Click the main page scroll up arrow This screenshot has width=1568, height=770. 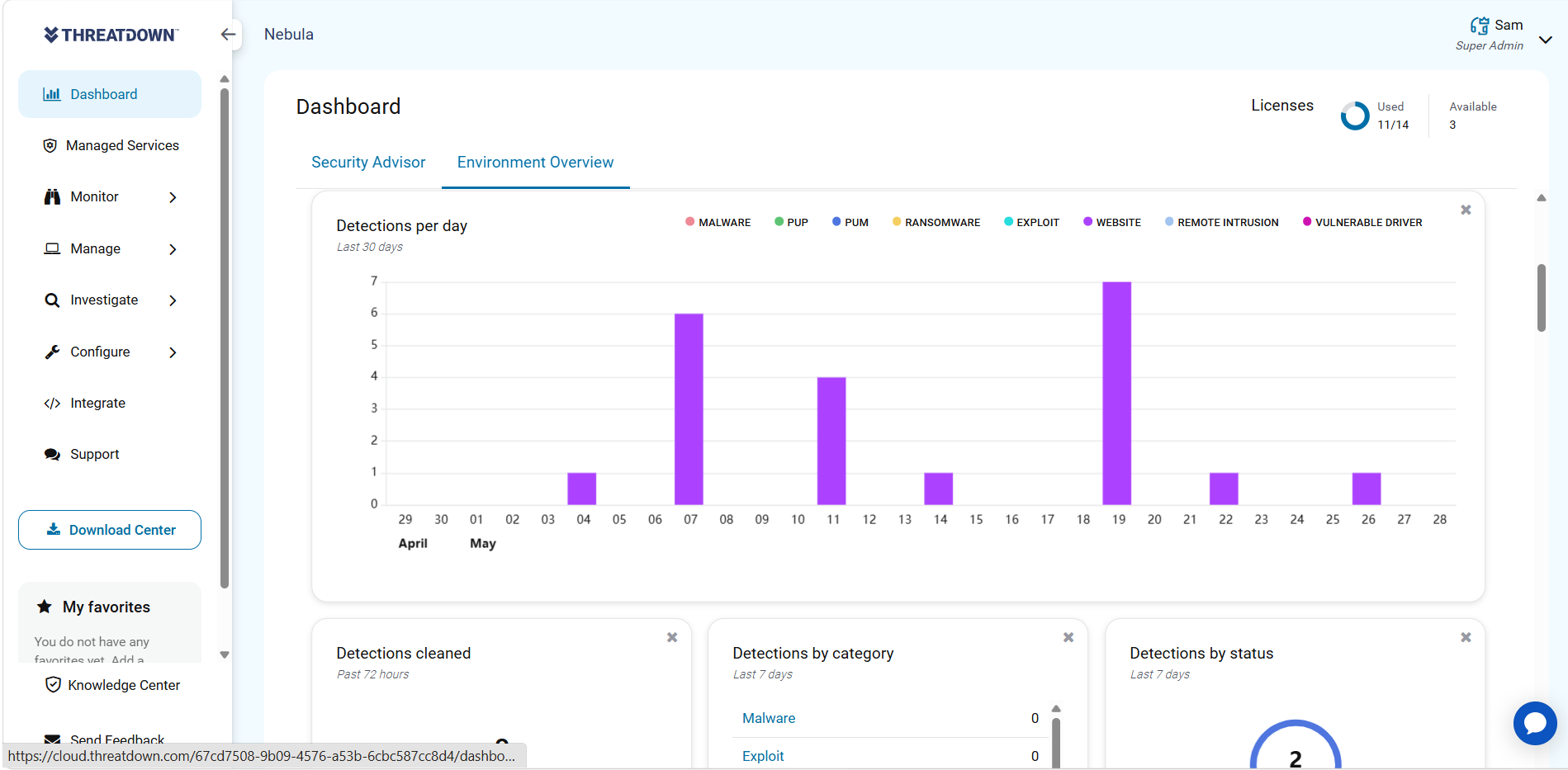coord(1541,198)
